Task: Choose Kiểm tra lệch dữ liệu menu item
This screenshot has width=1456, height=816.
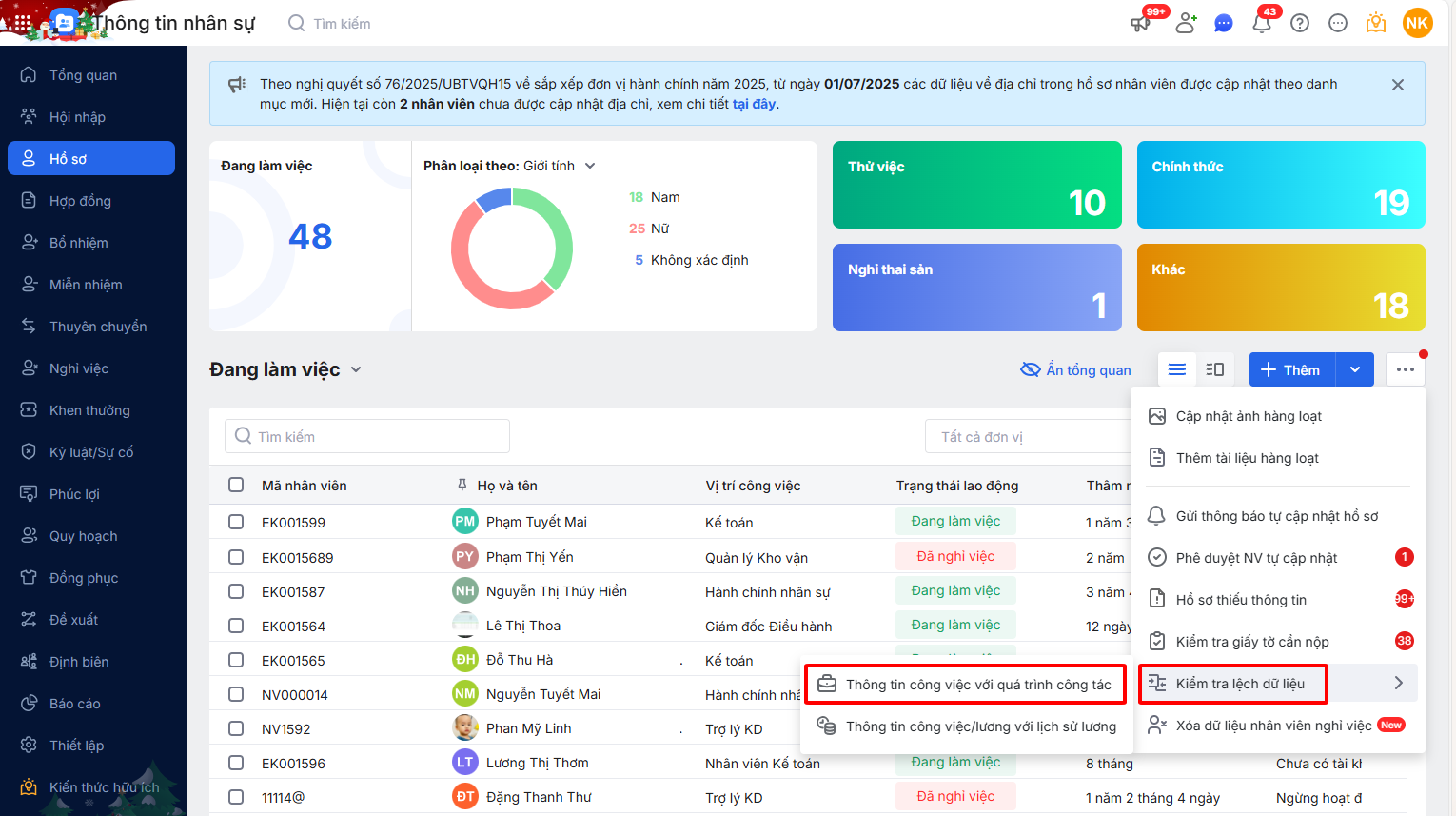Action: [x=1240, y=684]
